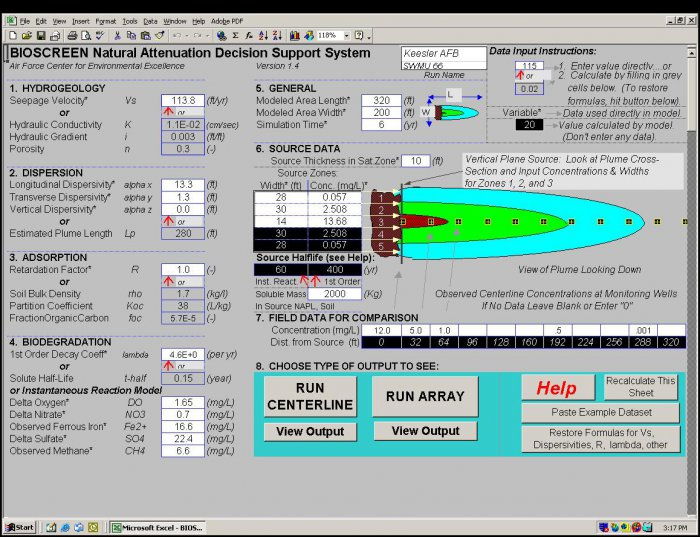Image resolution: width=700 pixels, height=537 pixels.
Task: Click the Drawing toolbar icon
Action: pos(309,36)
